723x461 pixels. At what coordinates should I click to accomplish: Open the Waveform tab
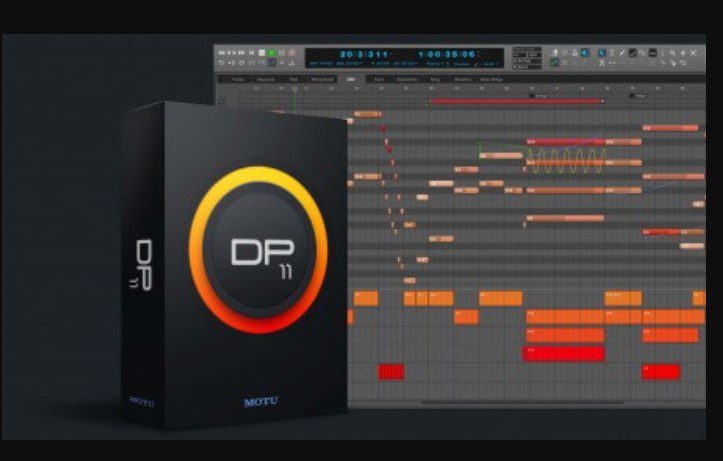[x=462, y=79]
